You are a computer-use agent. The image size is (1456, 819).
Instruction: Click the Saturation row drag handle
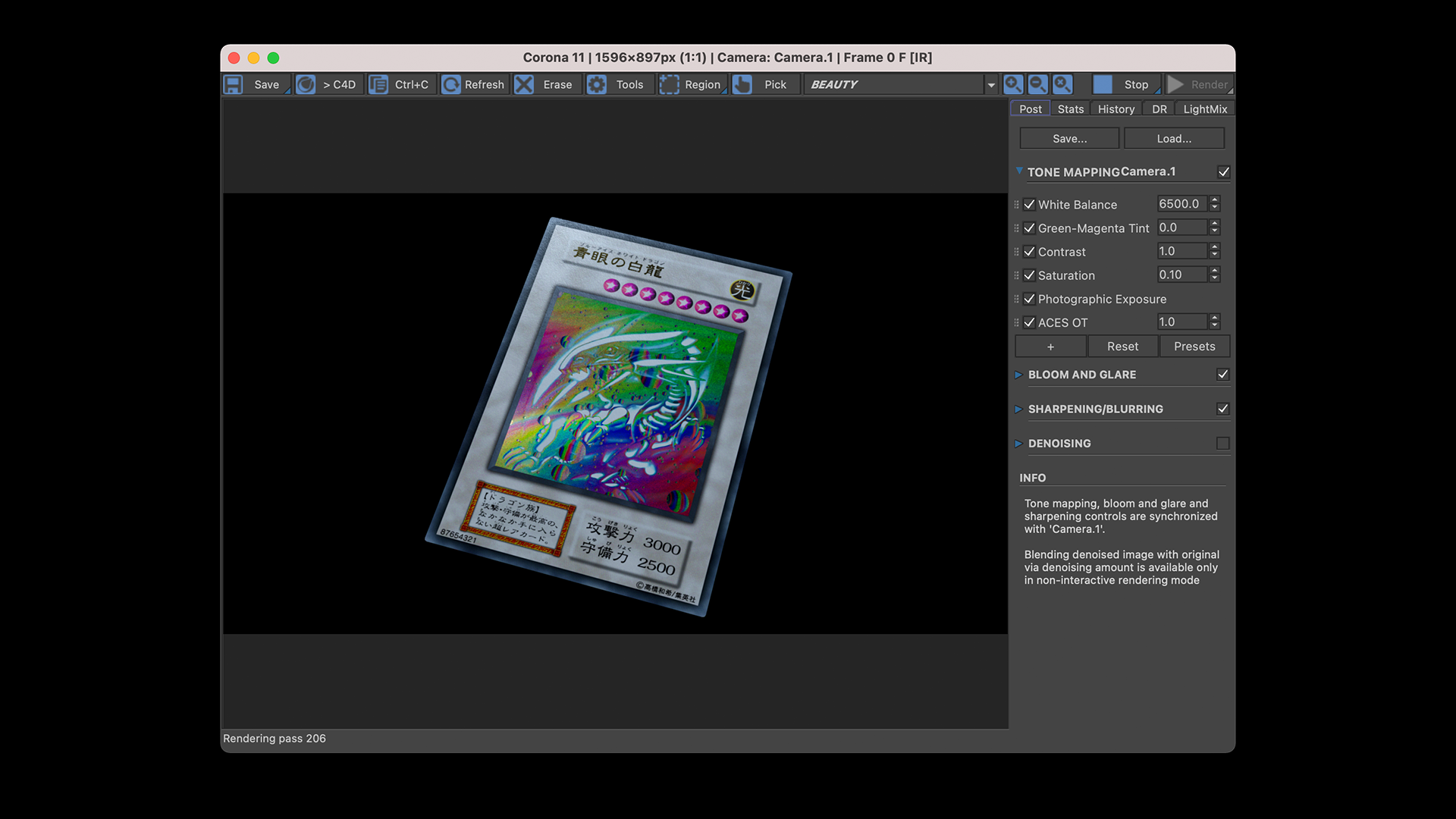1016,275
